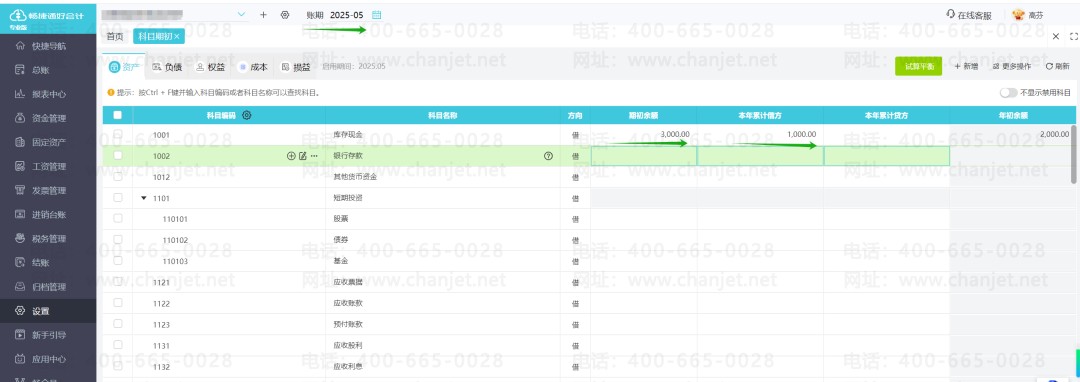This screenshot has width=1080, height=382.
Task: Open column settings gear beside 科目编码
Action: click(247, 116)
